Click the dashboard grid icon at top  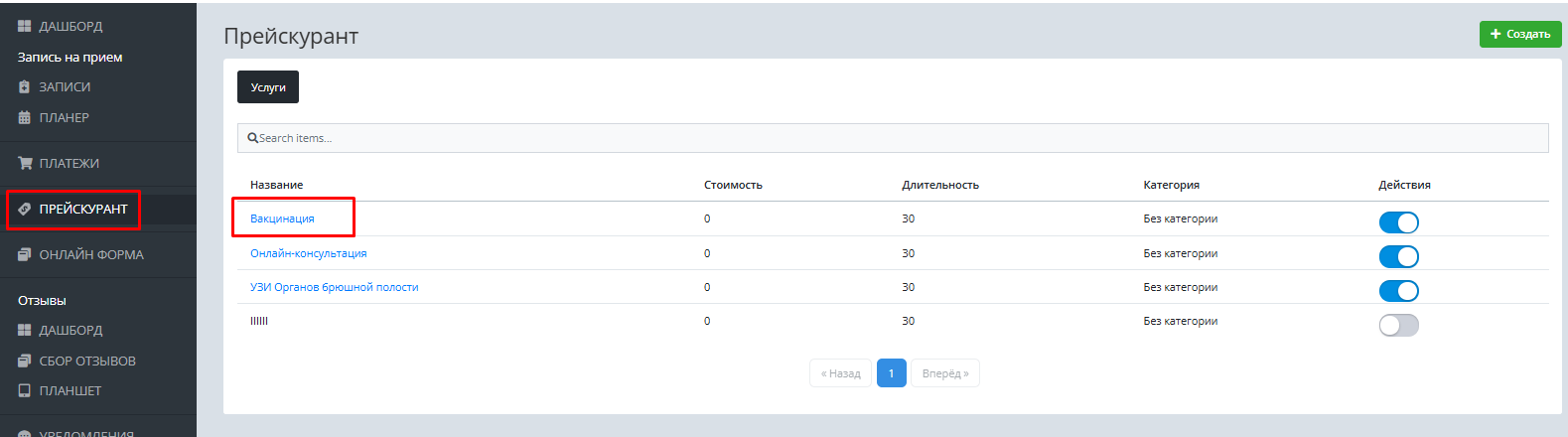(x=25, y=27)
